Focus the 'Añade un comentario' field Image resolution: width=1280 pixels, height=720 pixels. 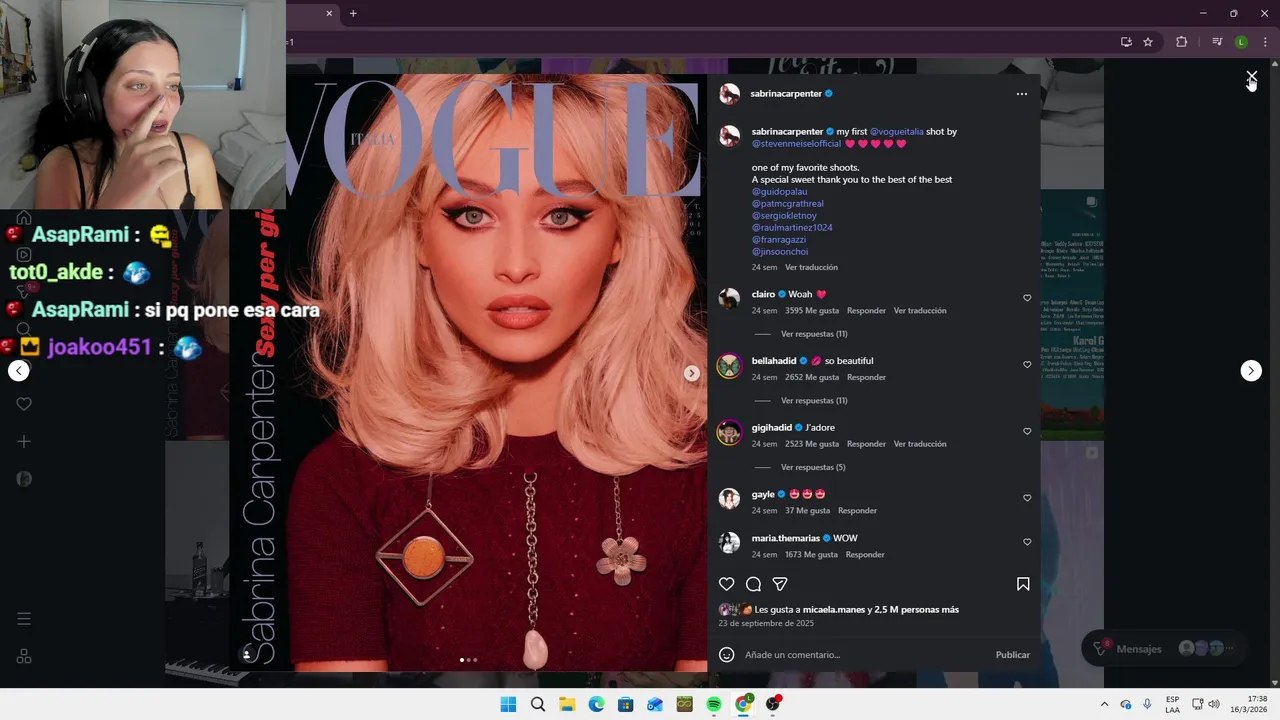pos(865,655)
